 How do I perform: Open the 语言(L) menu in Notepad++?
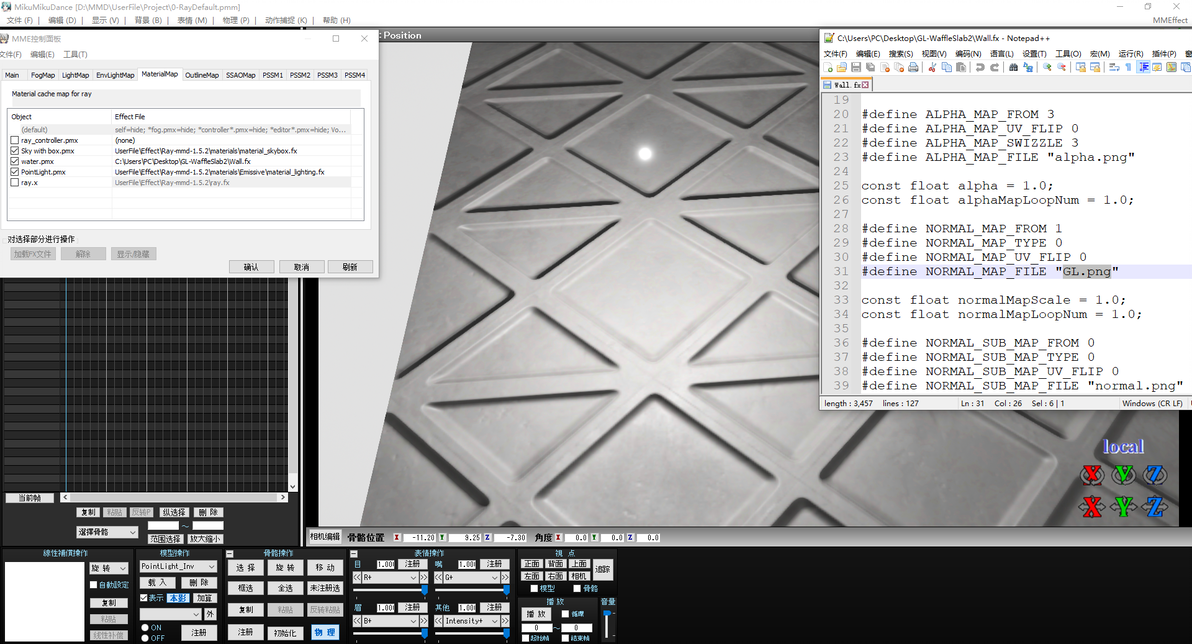click(x=1000, y=53)
